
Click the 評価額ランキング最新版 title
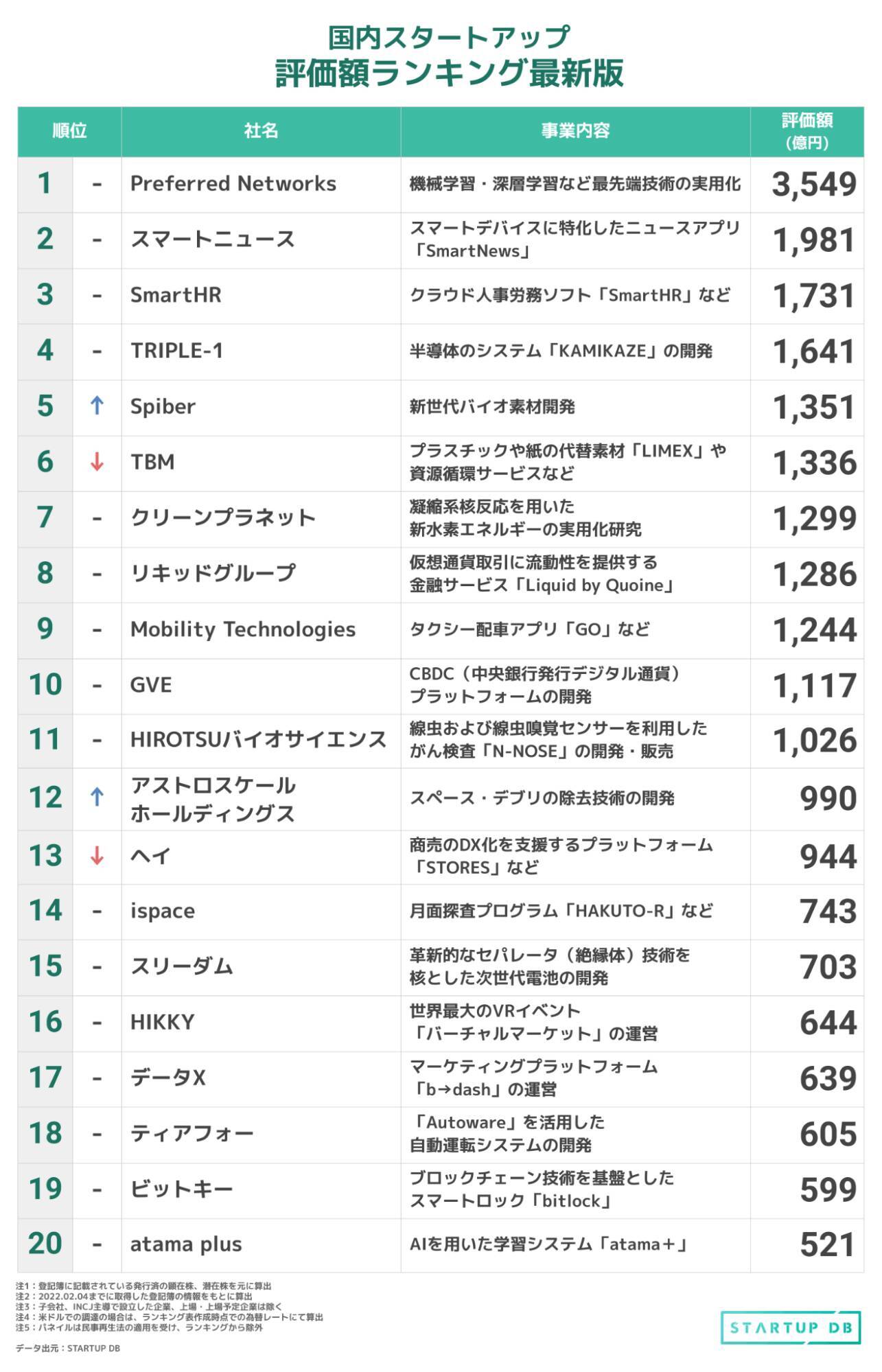450,74
